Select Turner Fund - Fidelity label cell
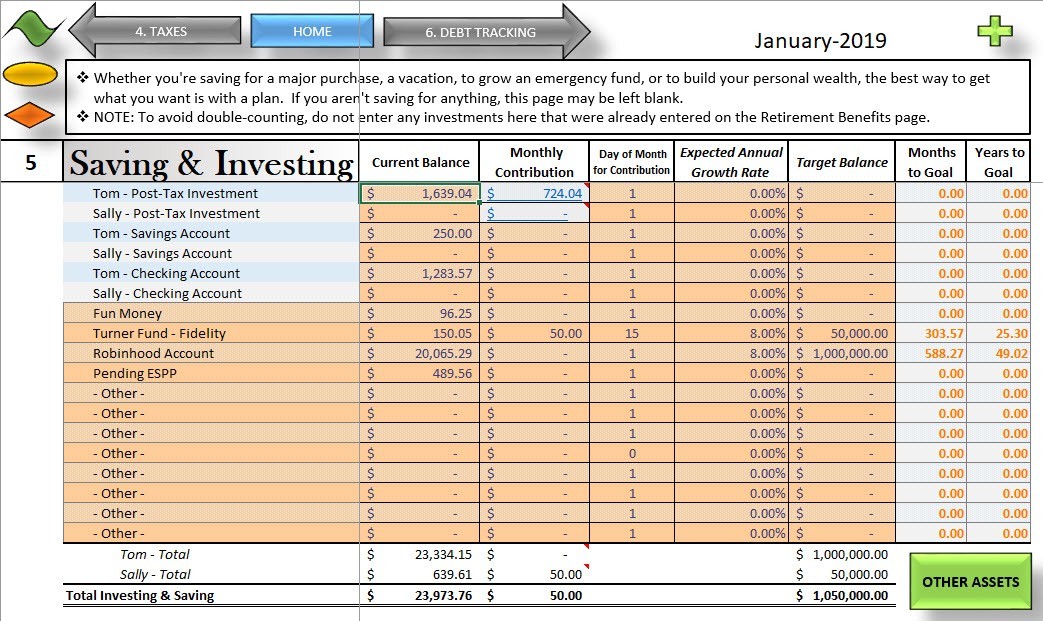This screenshot has width=1043, height=621. coord(212,333)
